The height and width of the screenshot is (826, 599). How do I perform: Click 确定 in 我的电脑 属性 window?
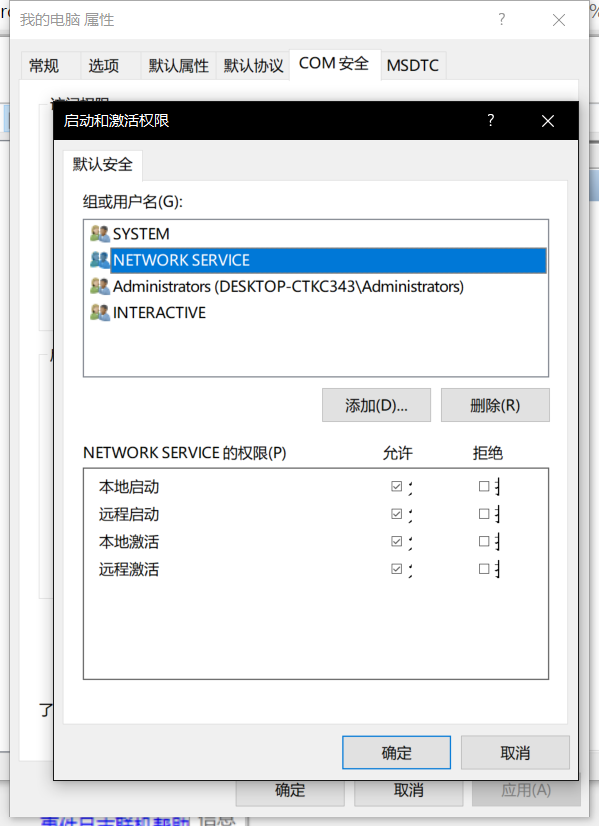pyautogui.click(x=290, y=791)
